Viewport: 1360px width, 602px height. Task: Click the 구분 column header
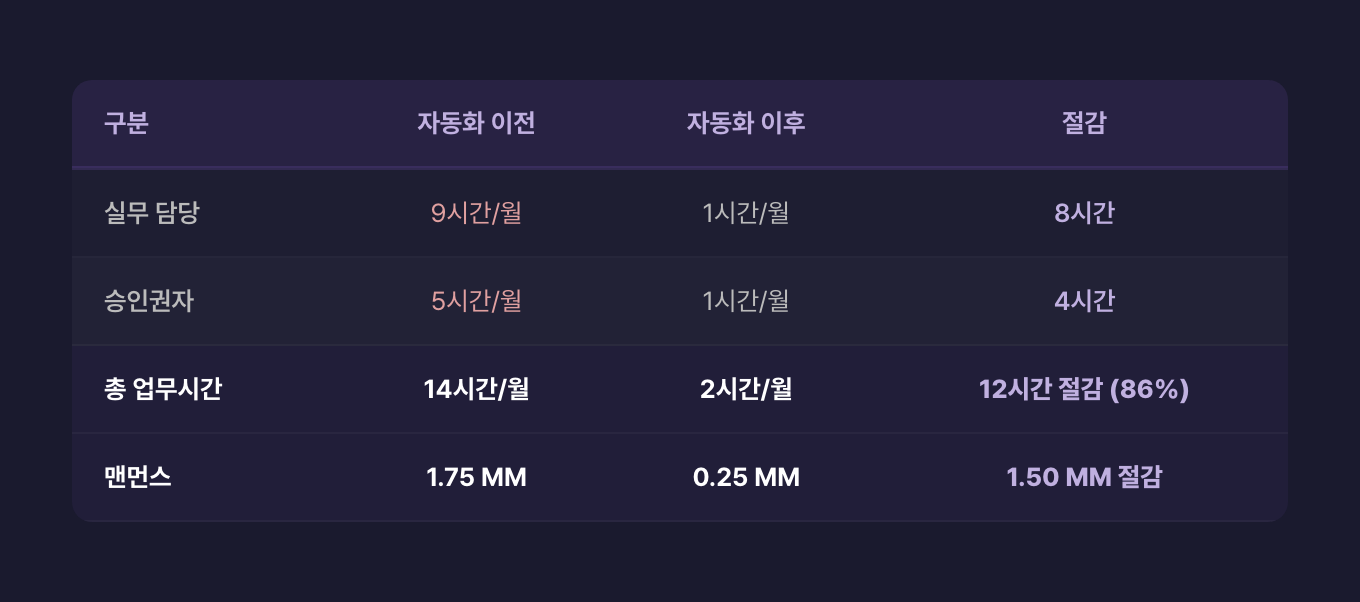(x=126, y=123)
